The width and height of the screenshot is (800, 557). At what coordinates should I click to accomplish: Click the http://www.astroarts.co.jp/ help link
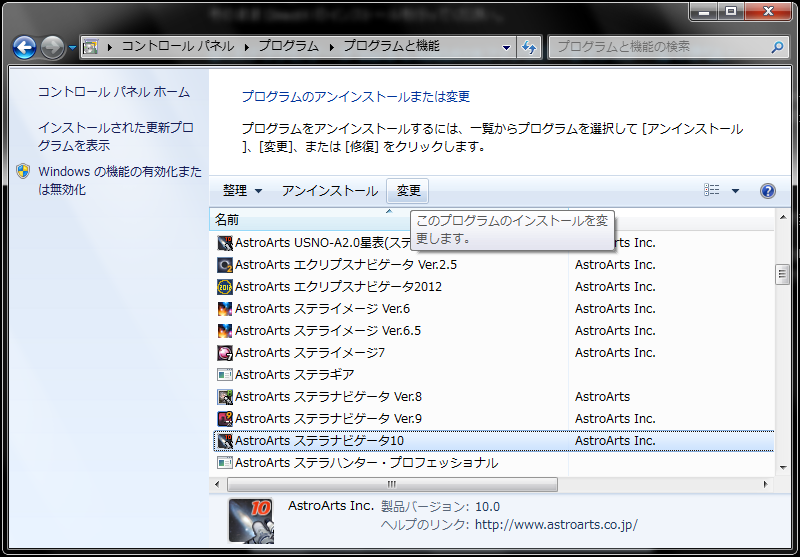pyautogui.click(x=556, y=524)
